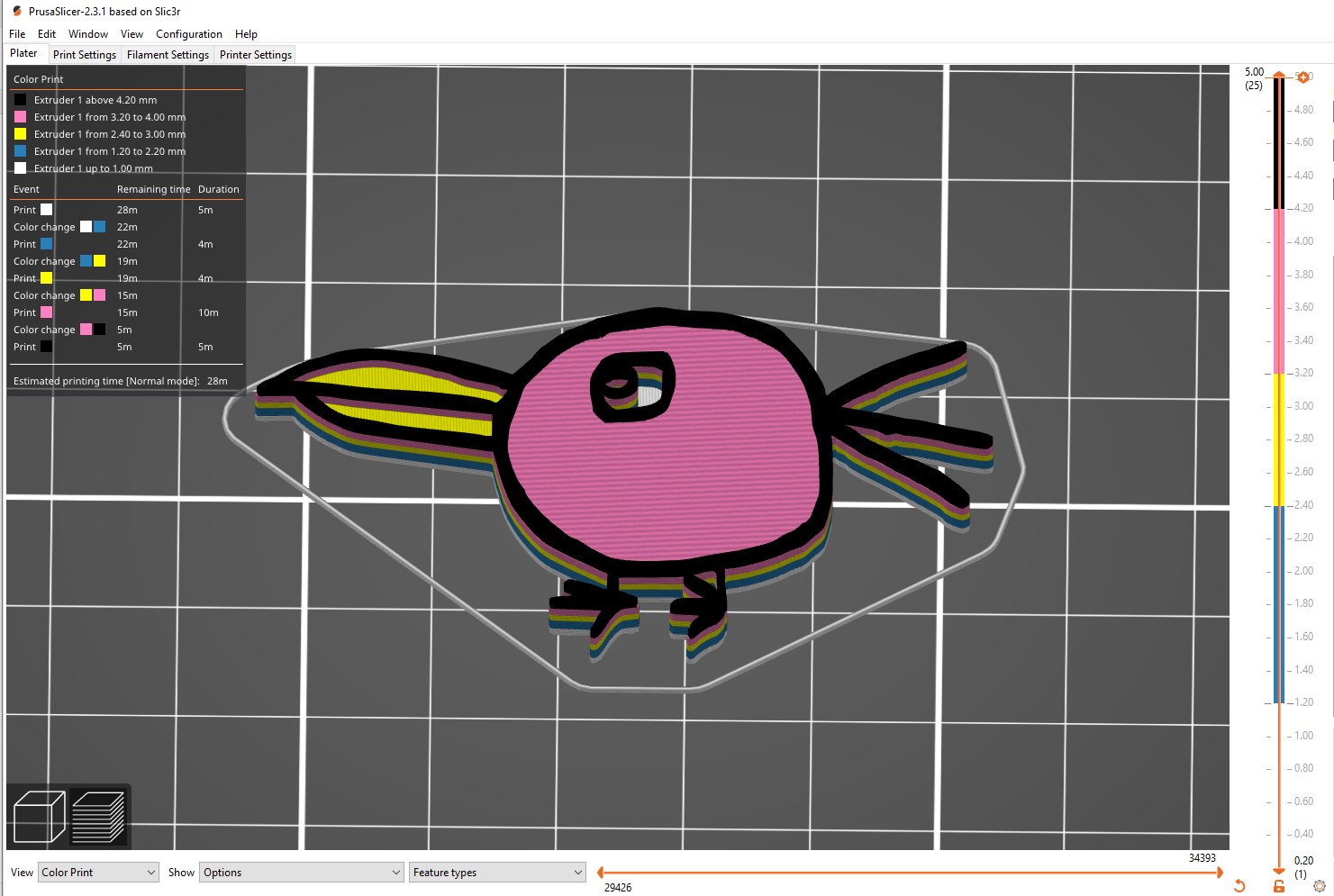
Task: Open the Configuration menu
Action: (189, 34)
